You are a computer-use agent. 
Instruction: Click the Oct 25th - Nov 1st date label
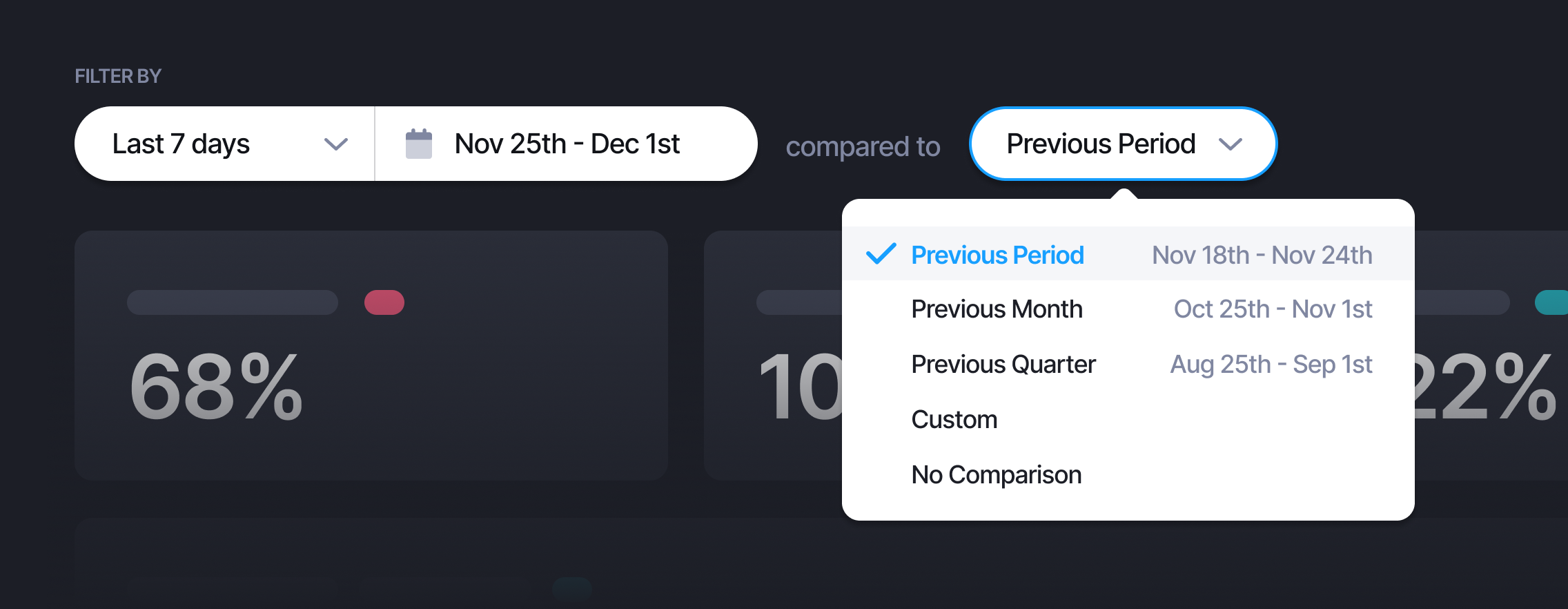point(1273,309)
